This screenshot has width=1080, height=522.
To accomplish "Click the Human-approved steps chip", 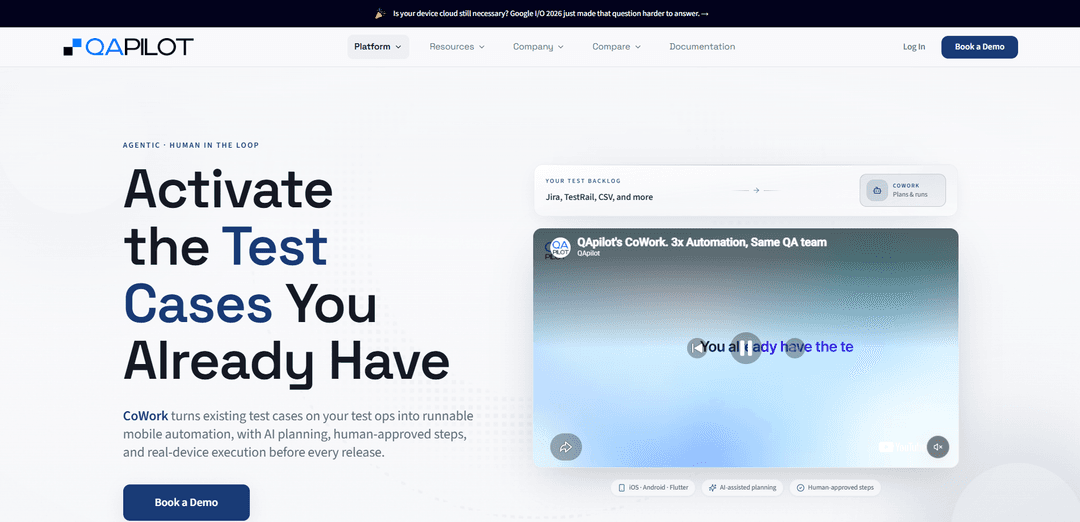I will click(835, 488).
